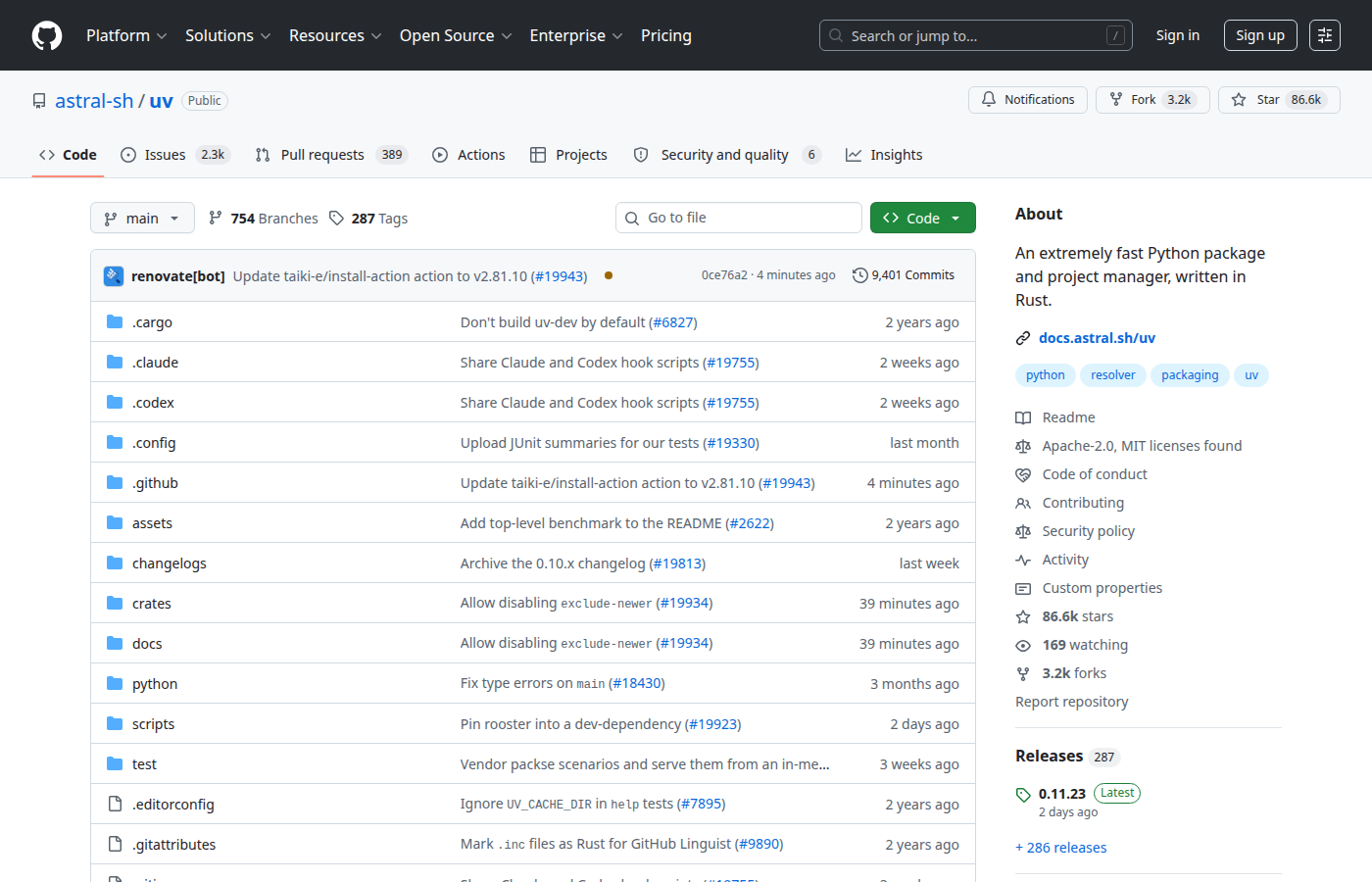1372x882 pixels.
Task: Click the Sign in link
Action: [x=1177, y=35]
